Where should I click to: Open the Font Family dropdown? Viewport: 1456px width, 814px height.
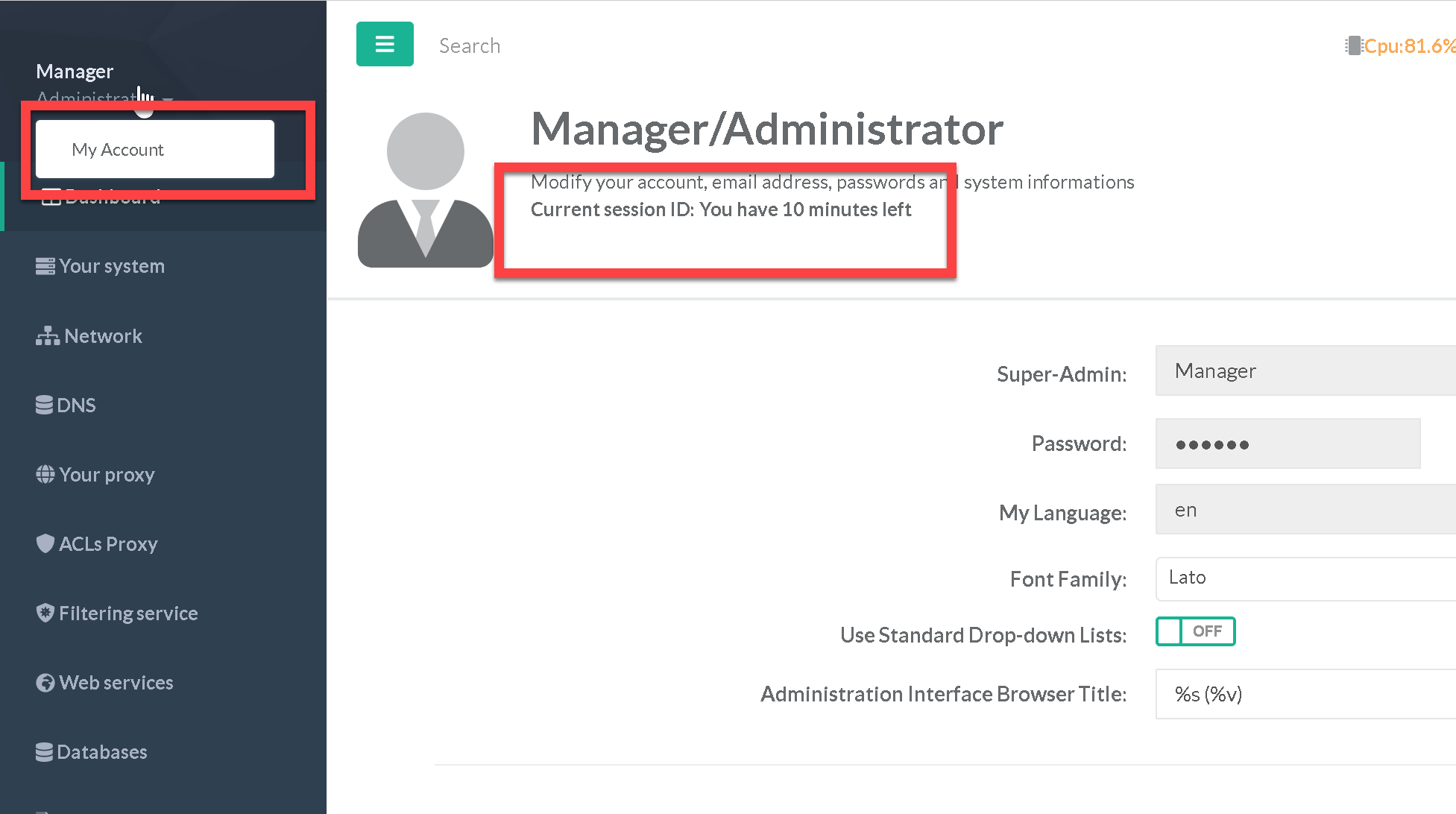[1305, 578]
